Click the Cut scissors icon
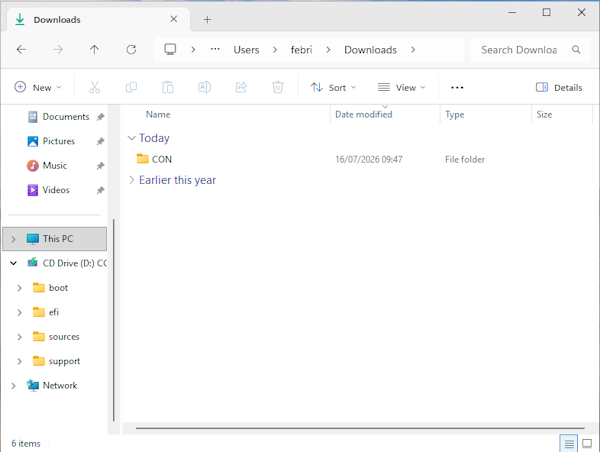 tap(94, 87)
